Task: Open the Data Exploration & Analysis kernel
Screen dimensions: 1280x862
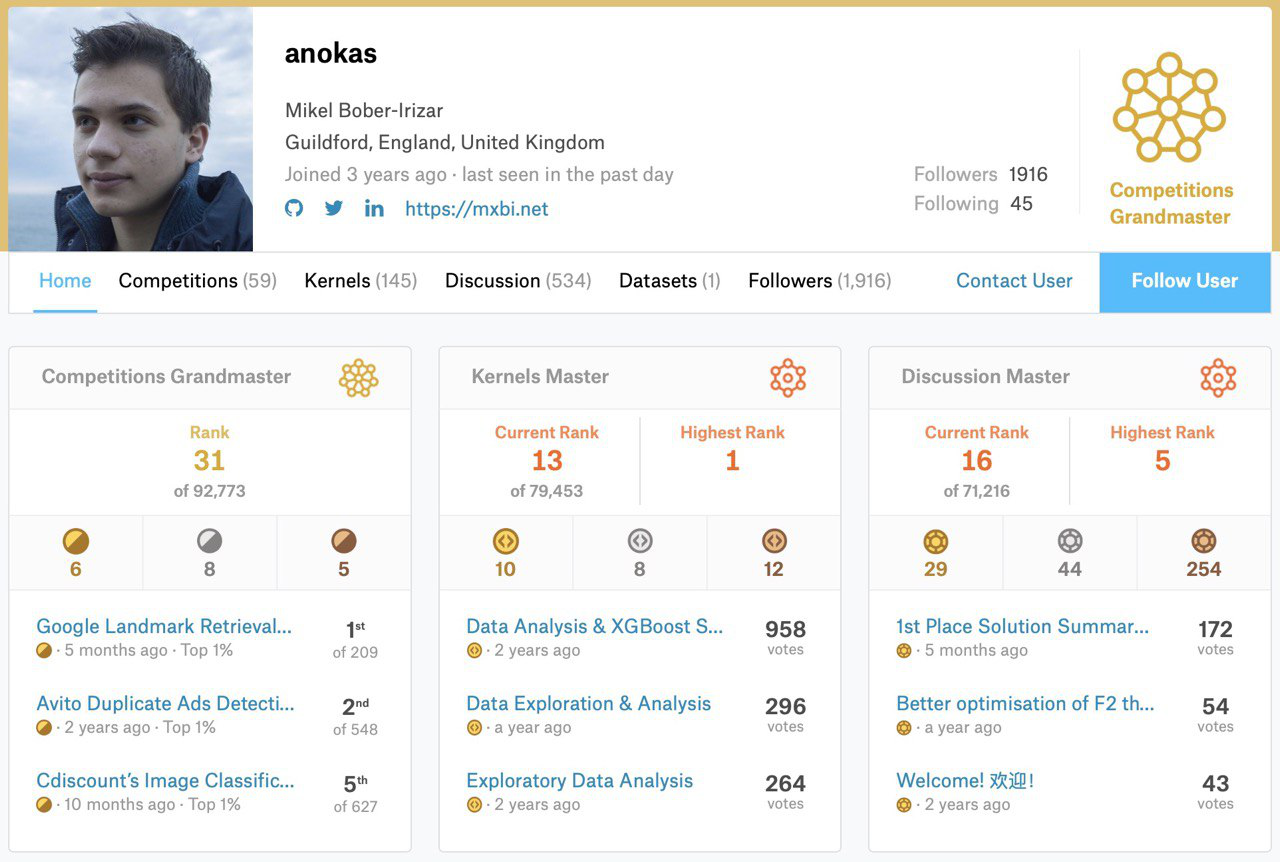Action: 588,704
